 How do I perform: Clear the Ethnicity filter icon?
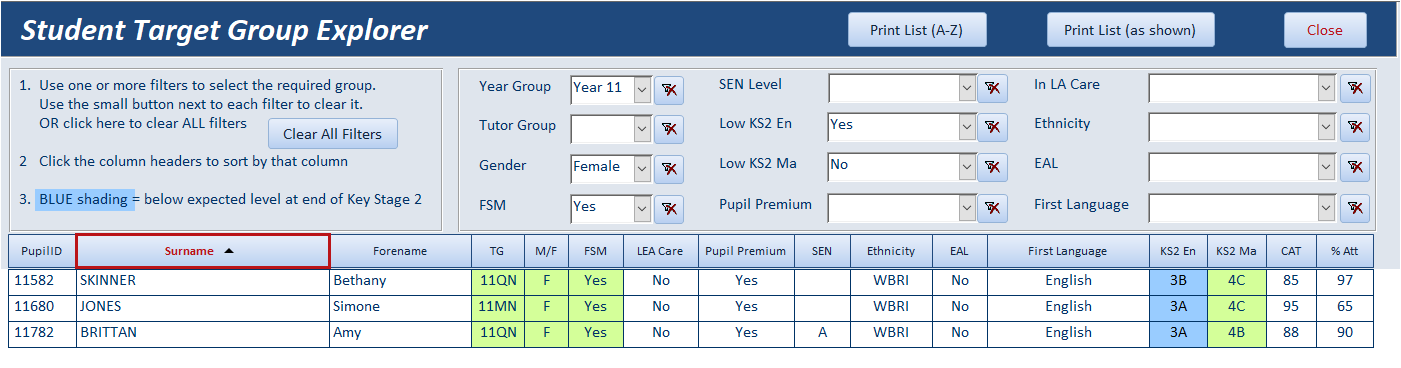tap(1355, 128)
